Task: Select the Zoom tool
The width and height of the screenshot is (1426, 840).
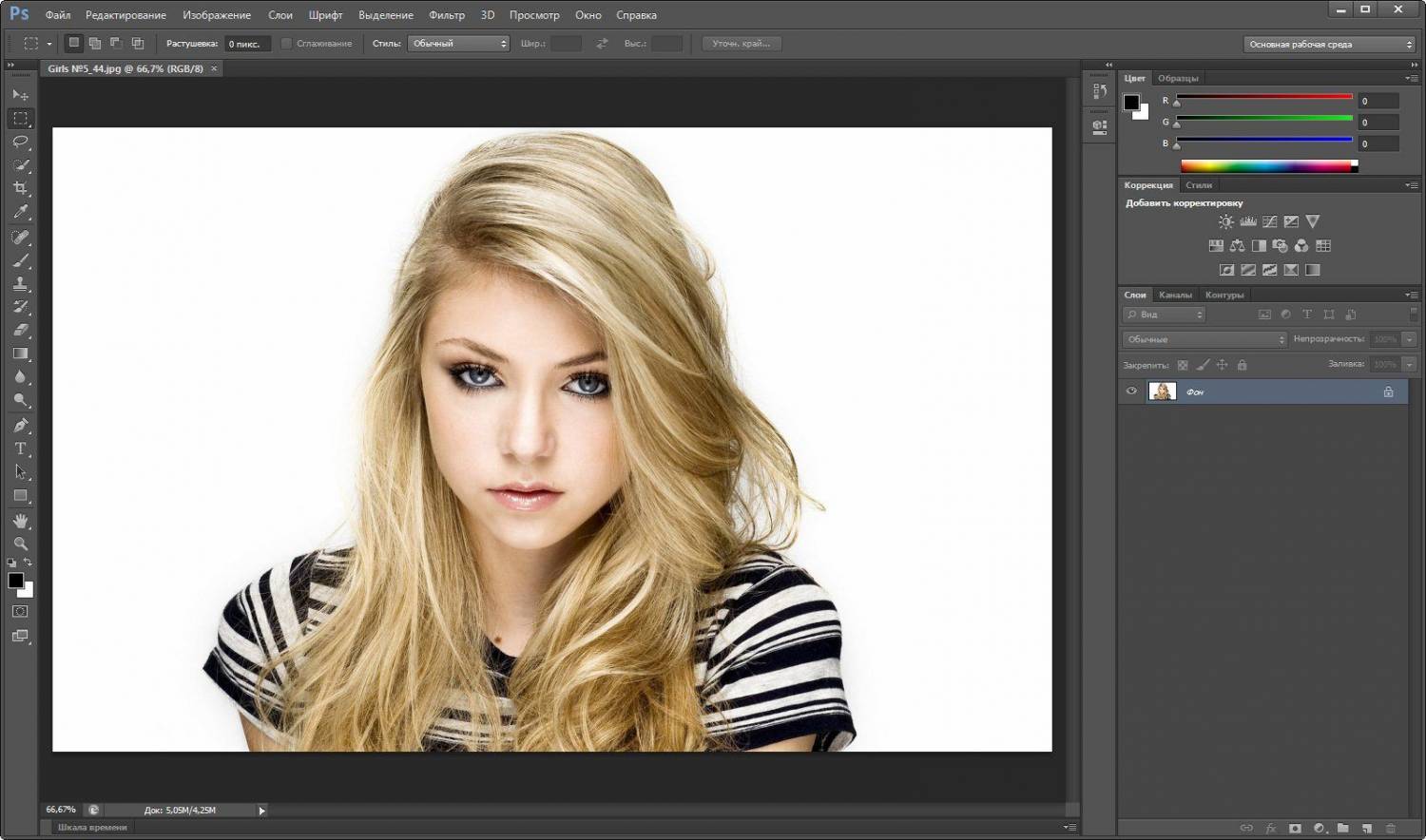Action: [x=20, y=544]
